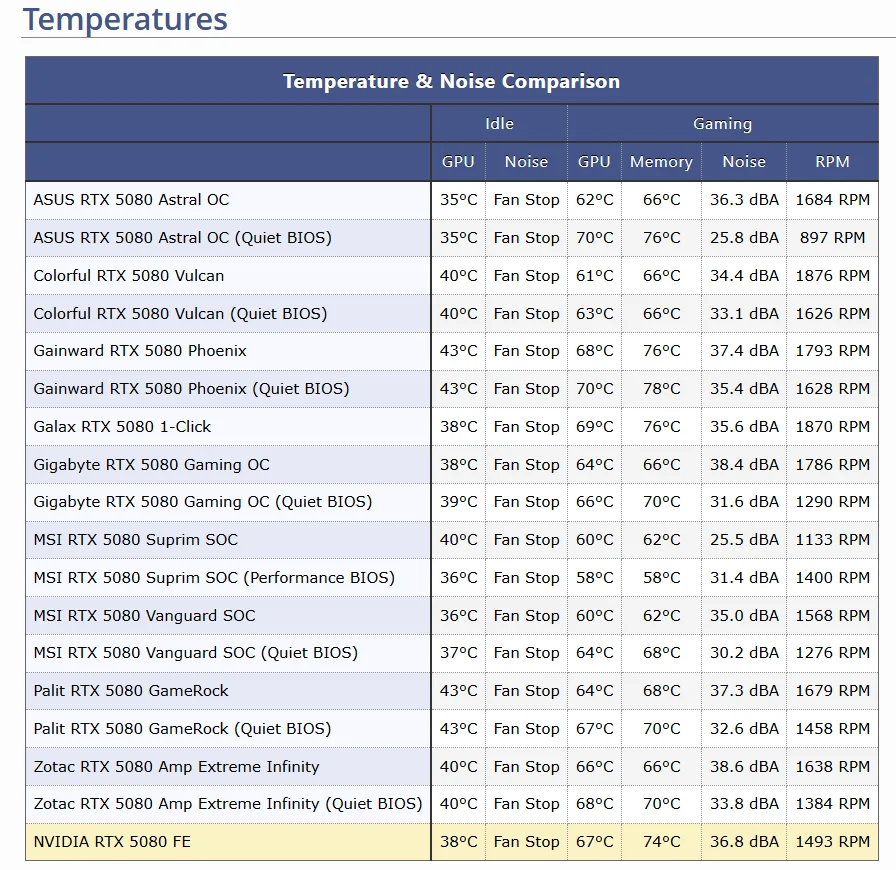Click the highlighted NVIDIA RTX 5080 FE row name

tap(112, 842)
